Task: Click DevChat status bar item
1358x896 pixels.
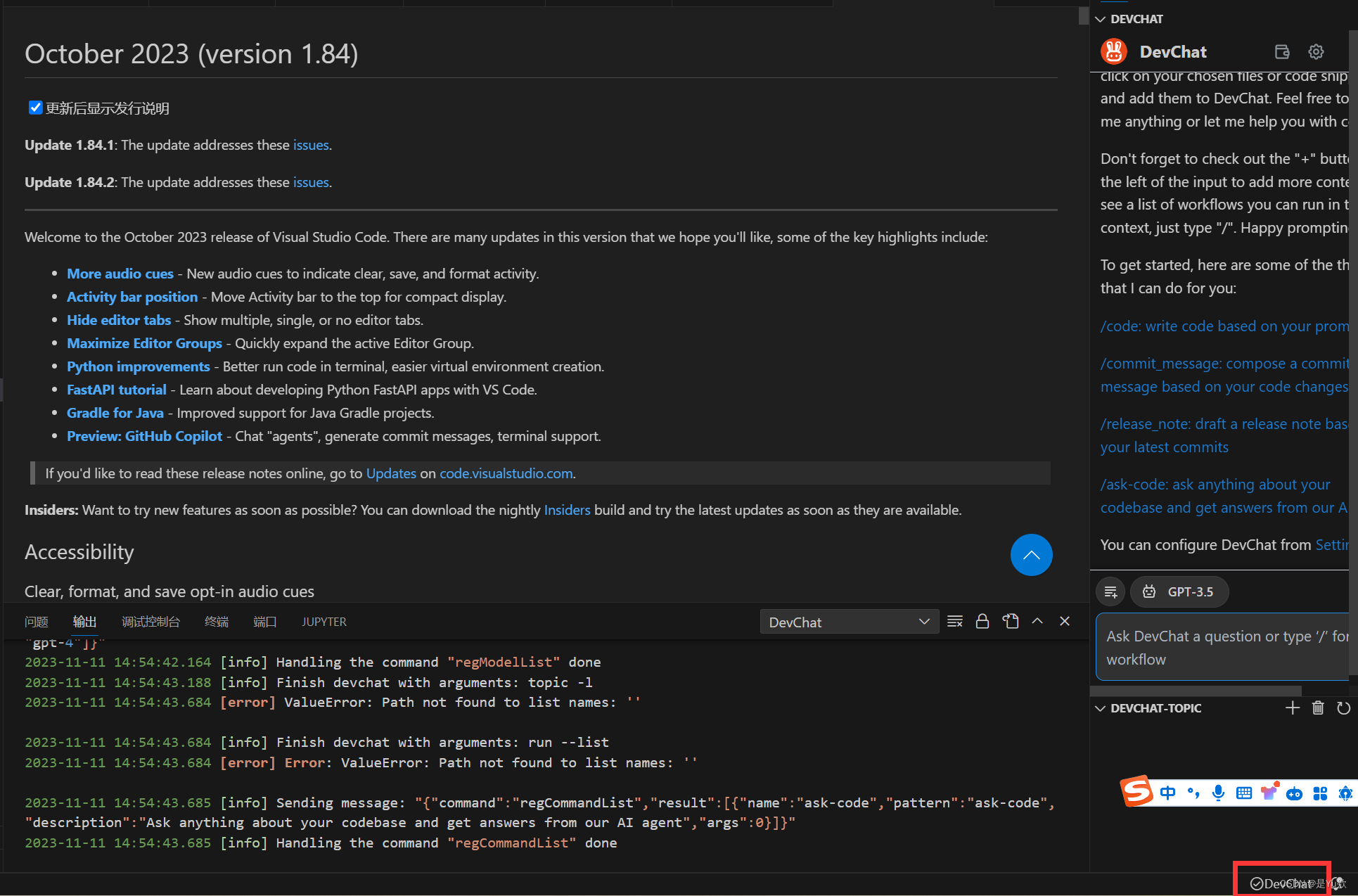Action: coord(1282,884)
